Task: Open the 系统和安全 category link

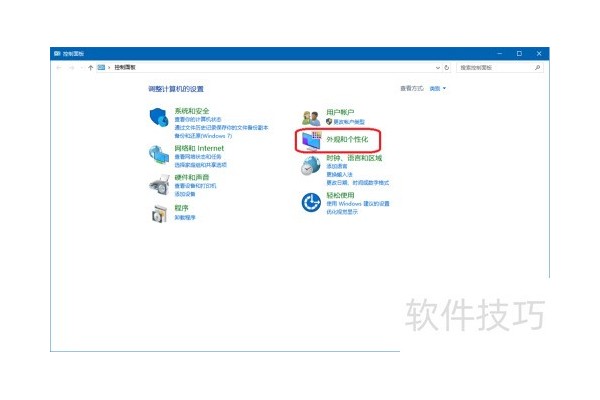Action: (x=192, y=111)
